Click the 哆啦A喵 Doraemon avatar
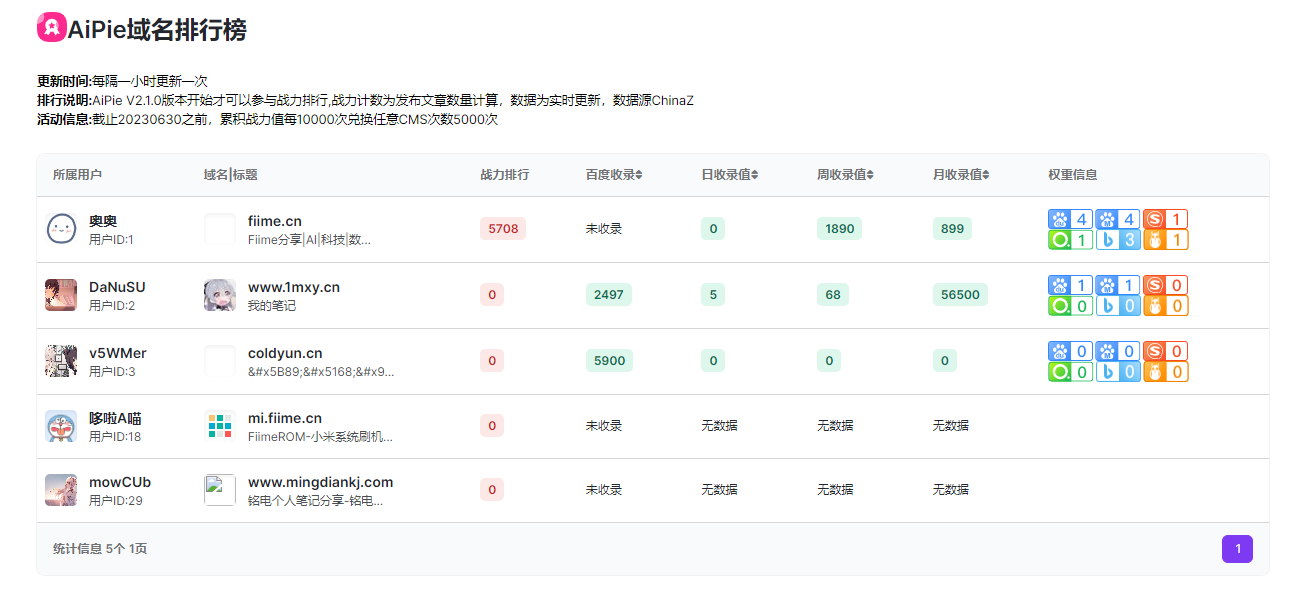 point(61,426)
